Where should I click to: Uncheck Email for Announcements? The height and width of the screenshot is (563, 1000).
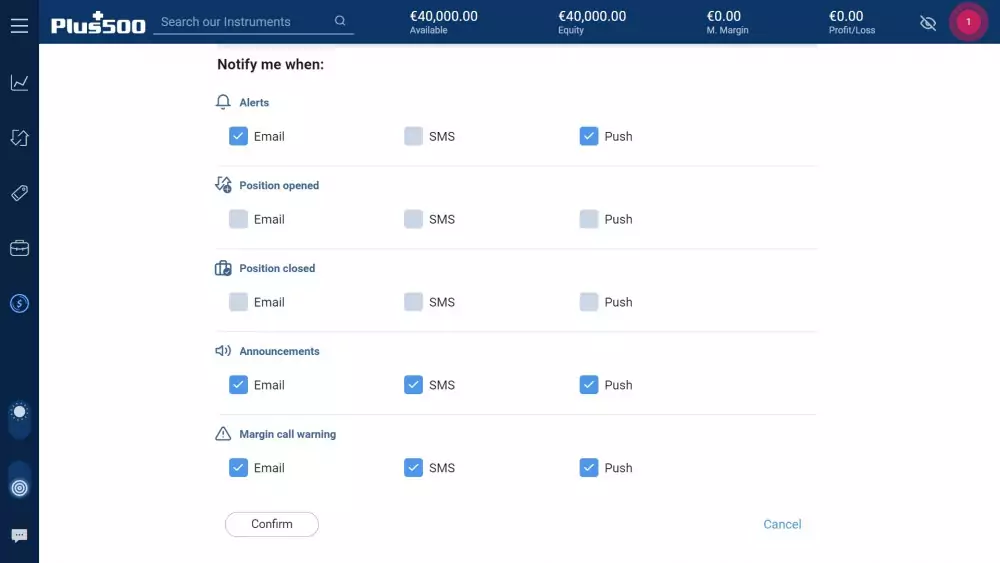pos(238,384)
